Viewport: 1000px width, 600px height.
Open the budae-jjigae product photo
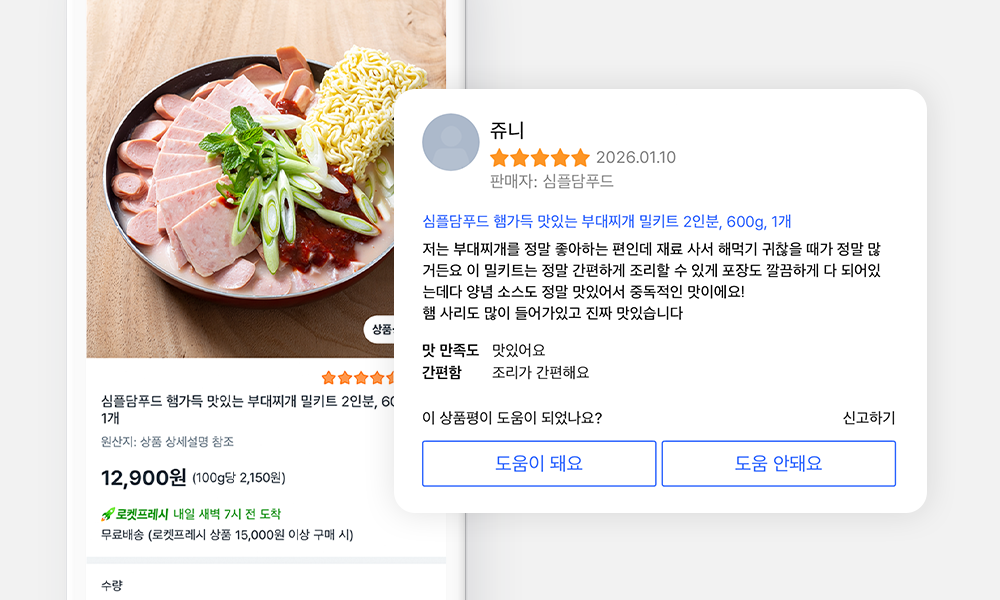pyautogui.click(x=240, y=179)
